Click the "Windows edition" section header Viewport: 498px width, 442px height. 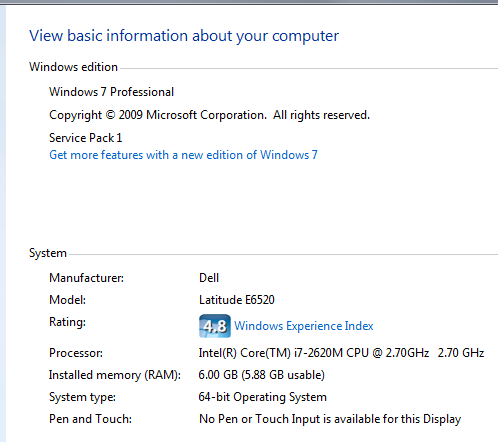(x=73, y=67)
